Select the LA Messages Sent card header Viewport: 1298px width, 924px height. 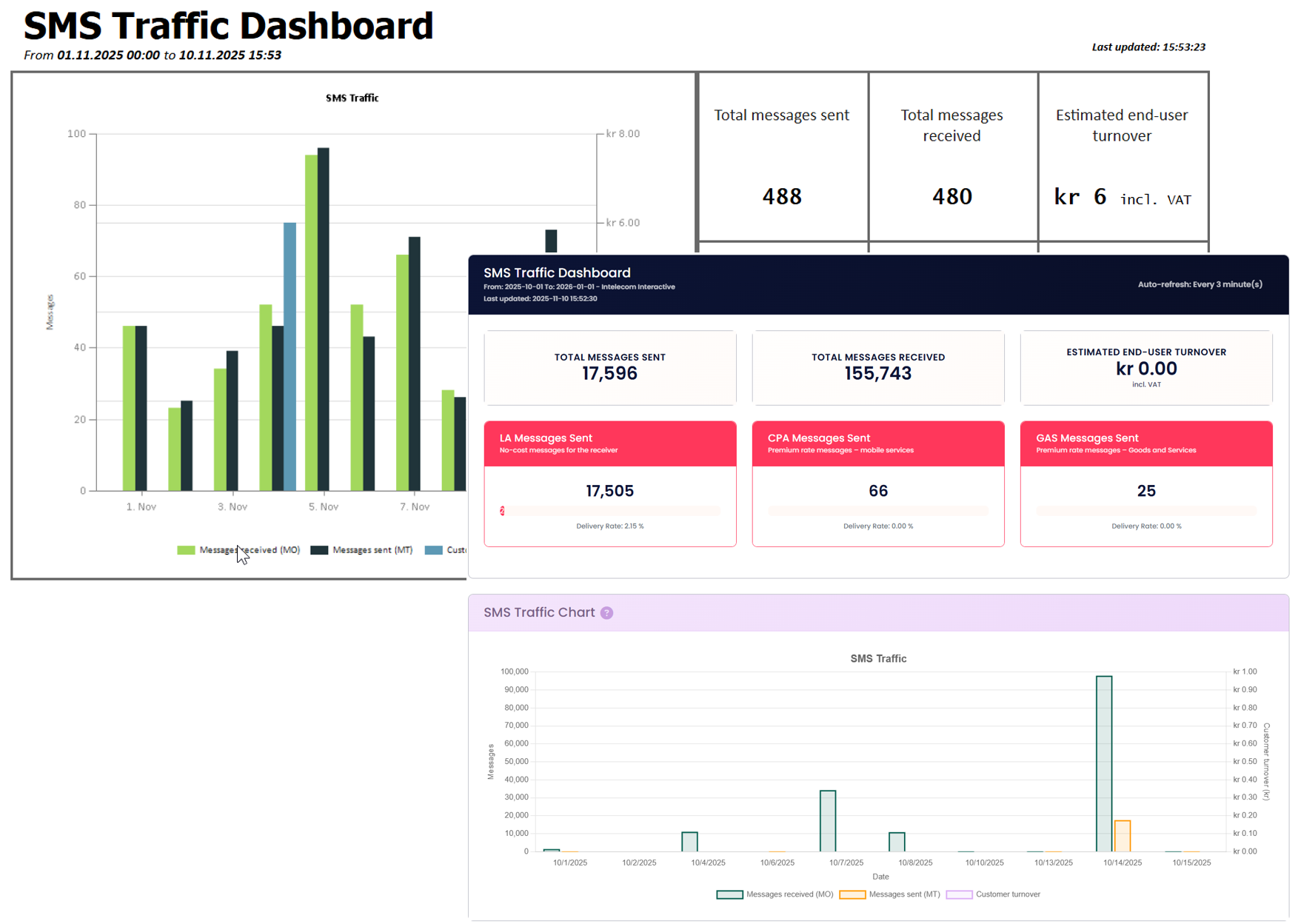coord(609,443)
